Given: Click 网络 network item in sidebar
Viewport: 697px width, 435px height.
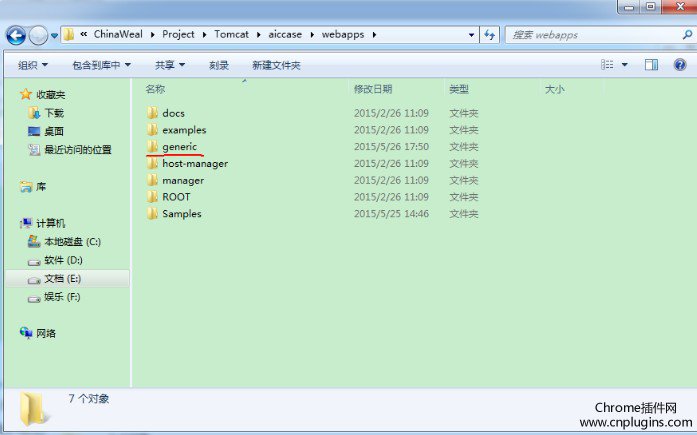Looking at the screenshot, I should point(46,333).
